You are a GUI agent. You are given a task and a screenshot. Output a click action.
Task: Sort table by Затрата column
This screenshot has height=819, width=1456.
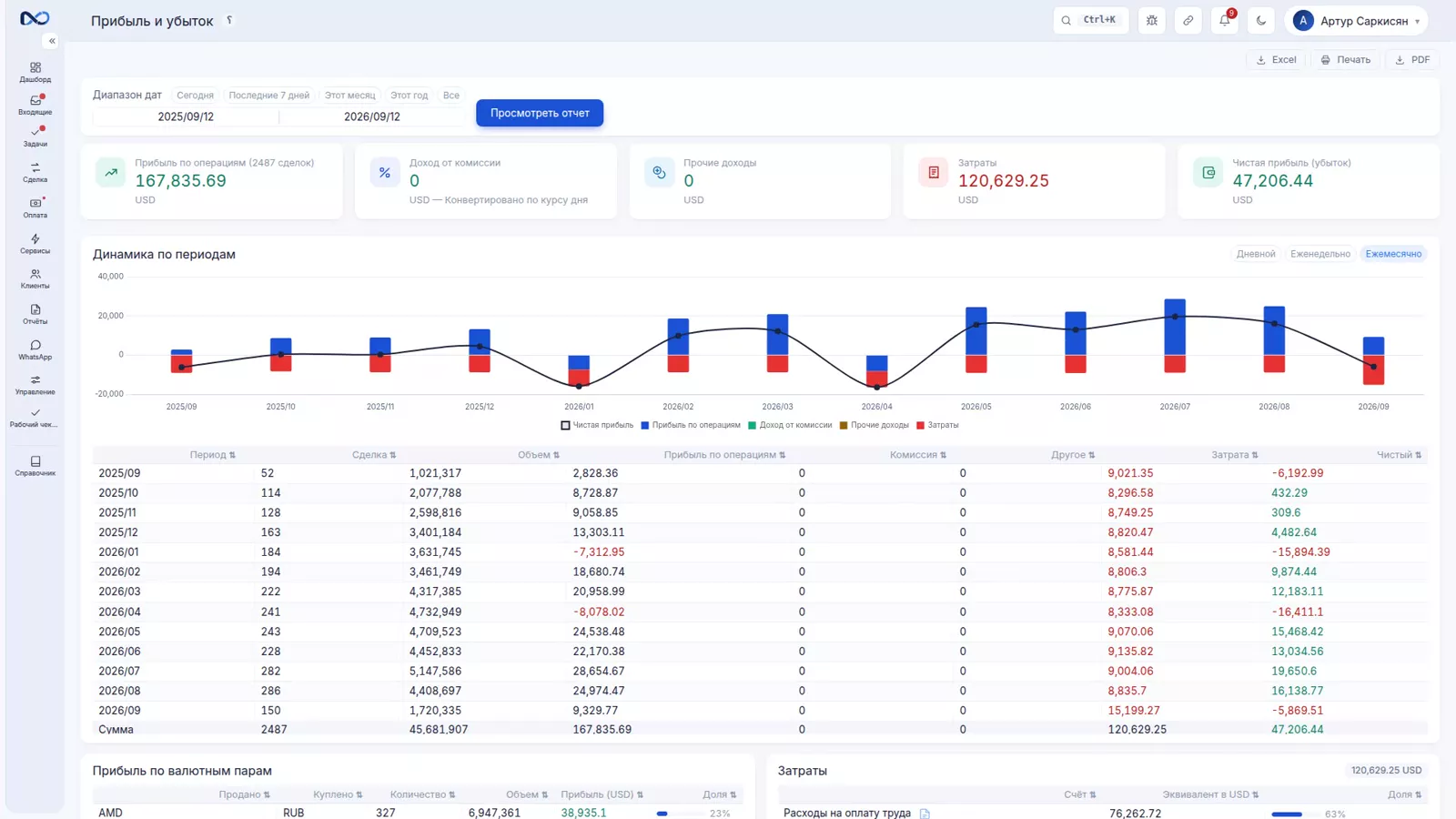point(1235,455)
